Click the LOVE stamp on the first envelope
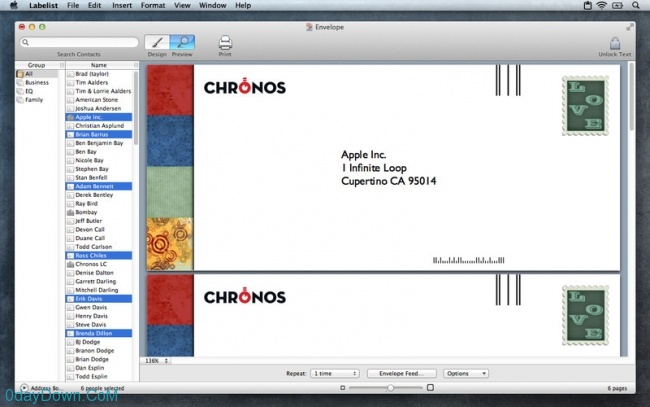The image size is (650, 407). point(585,106)
